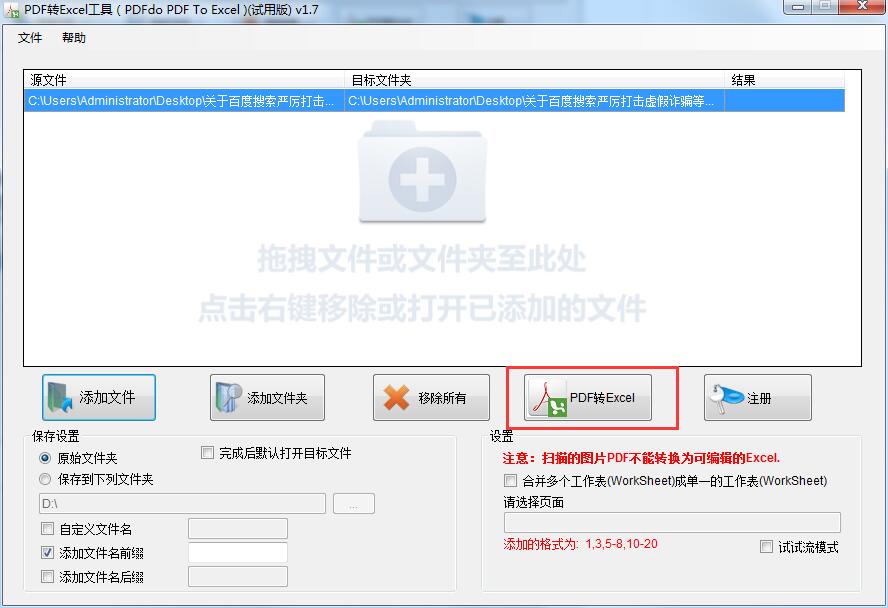Click the 移除所有 button
888x608 pixels.
coord(431,397)
